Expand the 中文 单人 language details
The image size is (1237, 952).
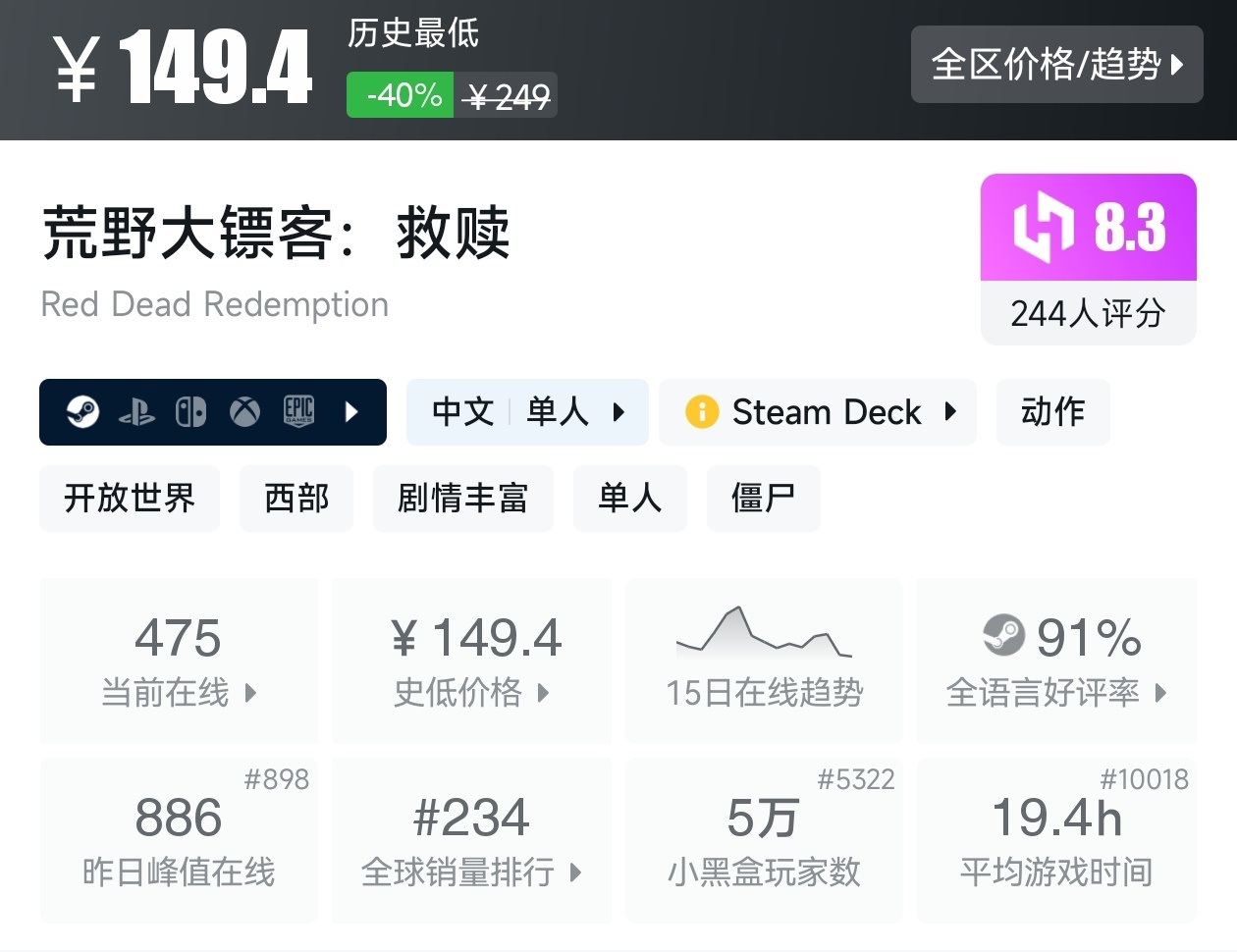527,412
